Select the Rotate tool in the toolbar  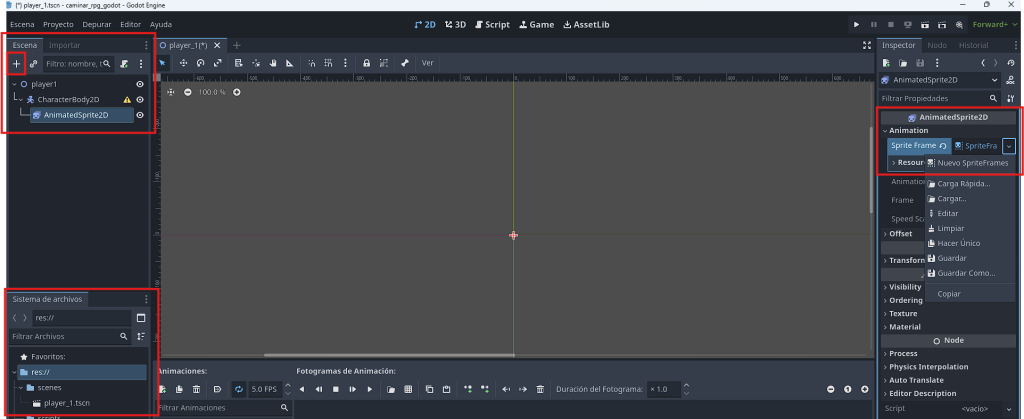200,63
